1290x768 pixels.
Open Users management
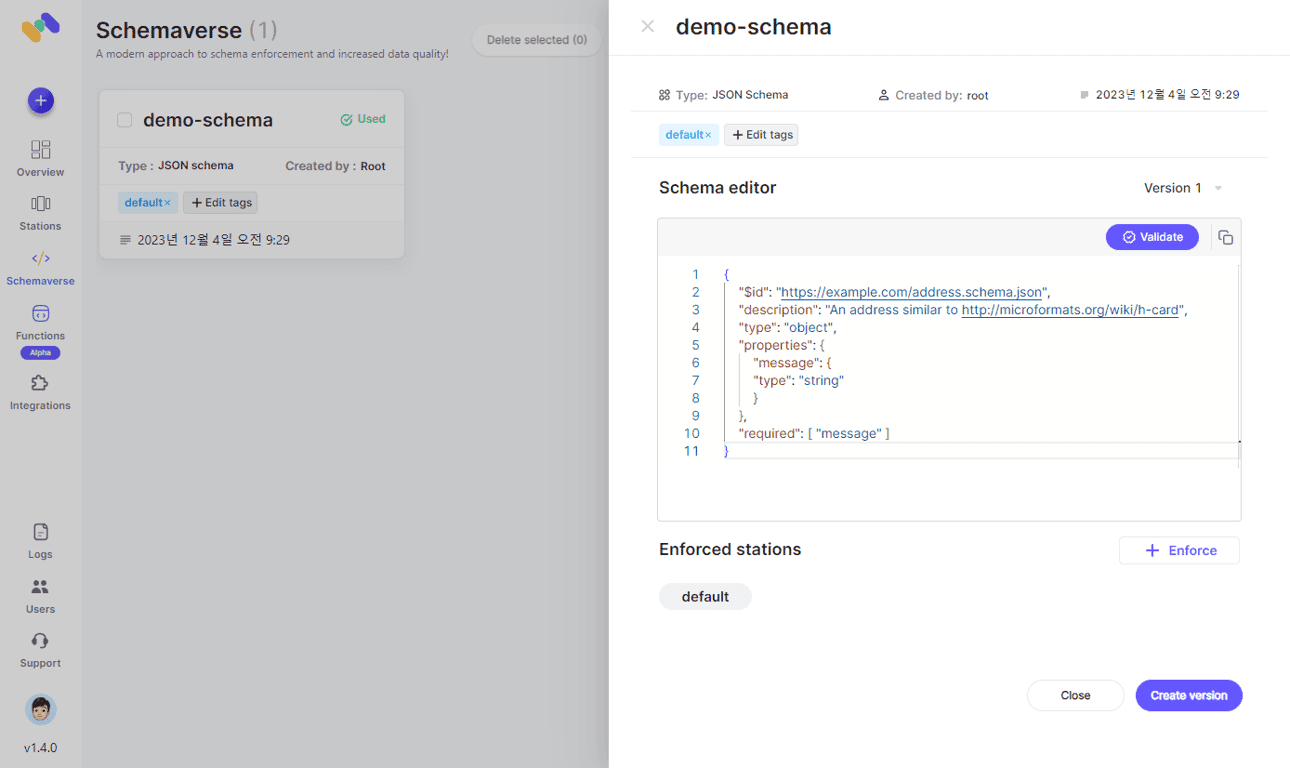(40, 596)
